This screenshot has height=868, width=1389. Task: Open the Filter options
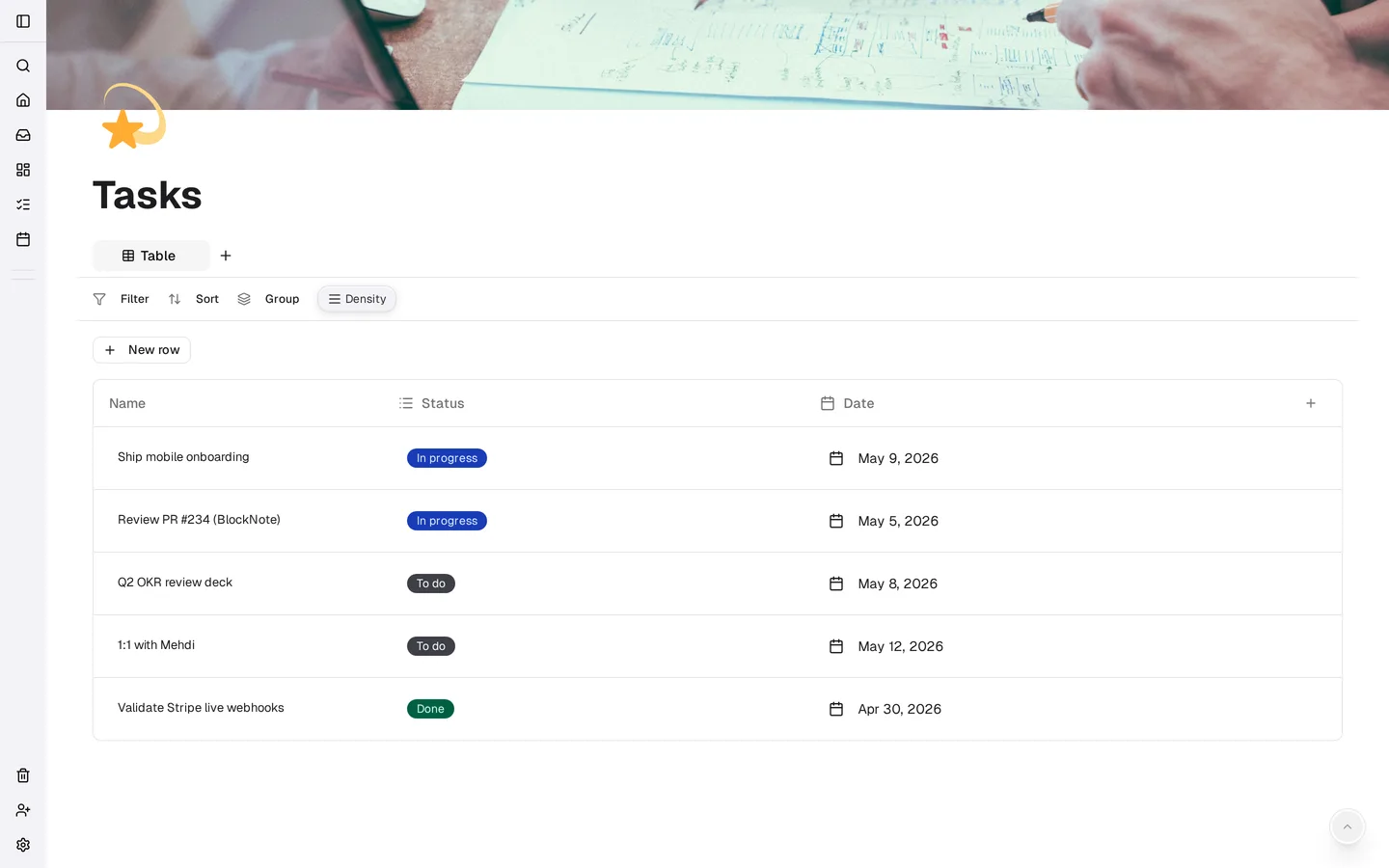coord(121,299)
